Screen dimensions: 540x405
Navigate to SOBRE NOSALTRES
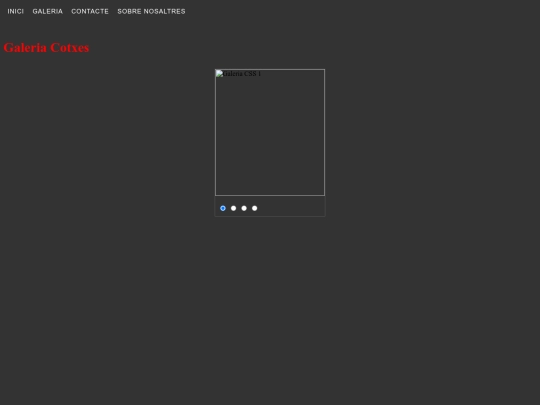(151, 11)
